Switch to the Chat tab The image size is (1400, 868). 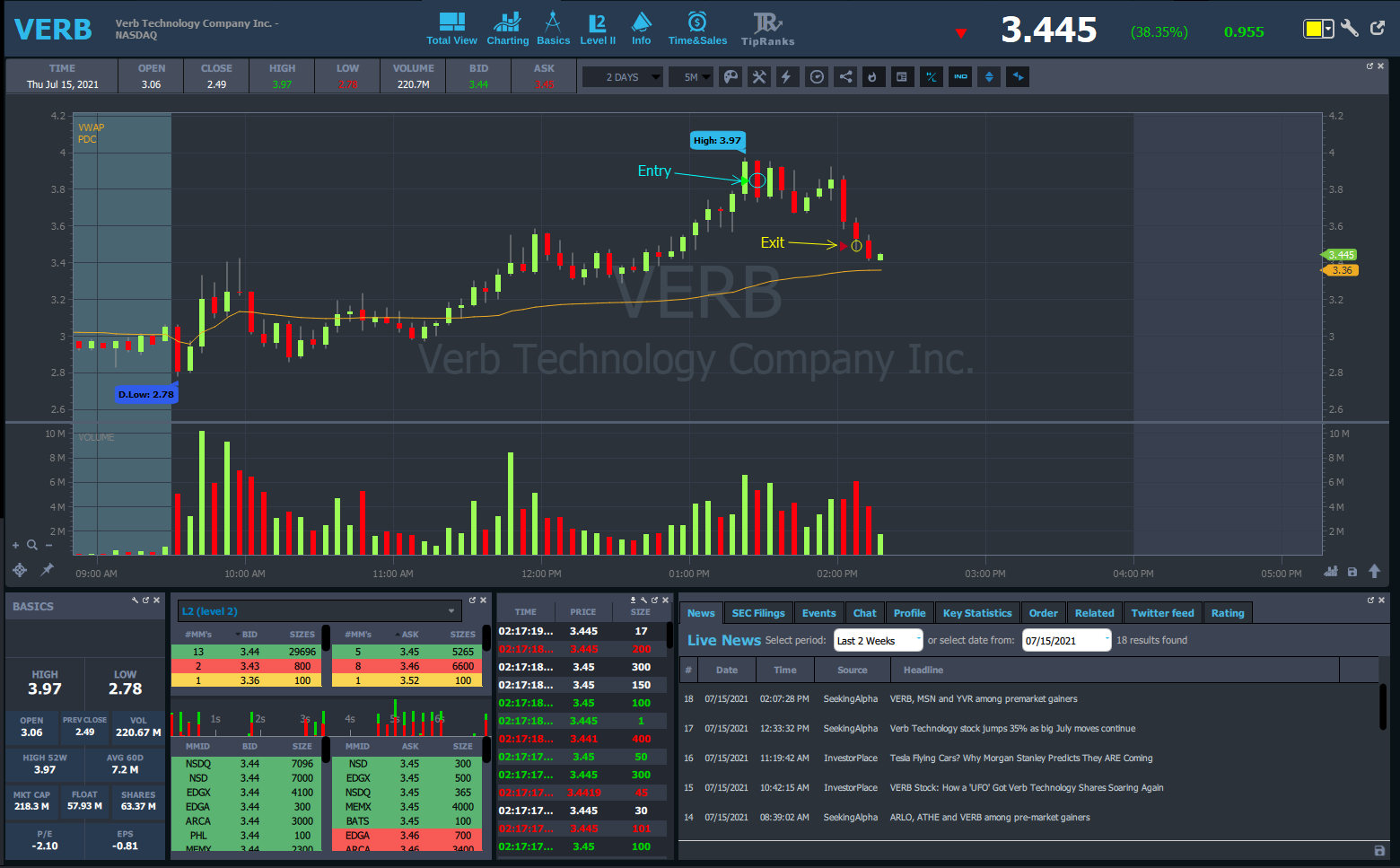click(865, 613)
